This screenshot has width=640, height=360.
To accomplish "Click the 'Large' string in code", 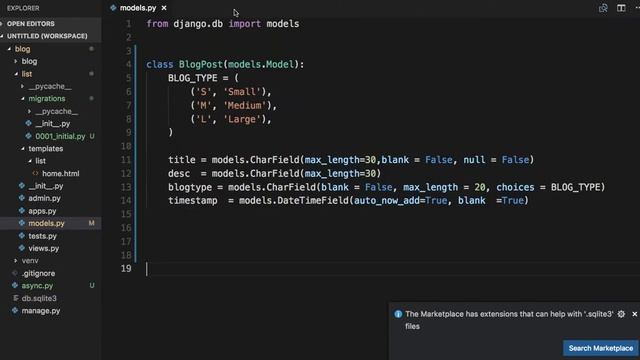I will point(242,119).
